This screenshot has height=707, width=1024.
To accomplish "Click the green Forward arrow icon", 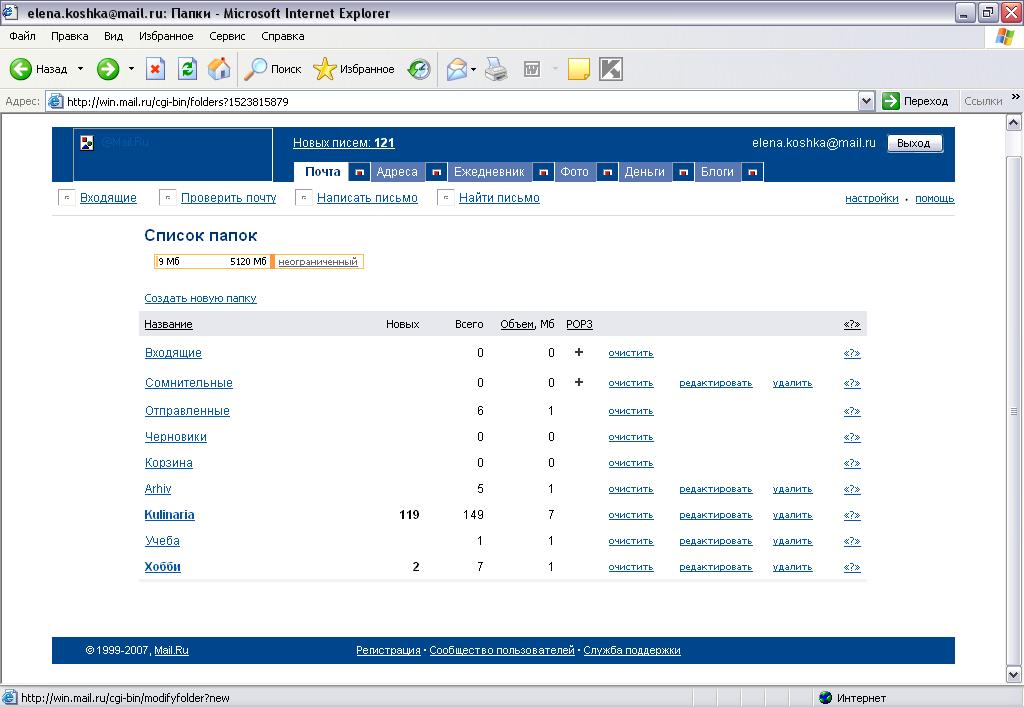I will point(108,69).
